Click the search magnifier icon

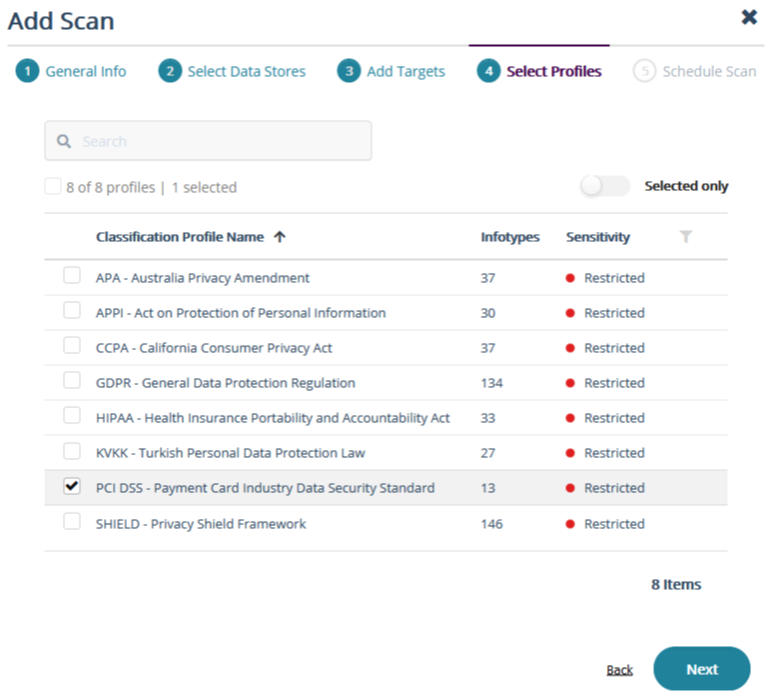(64, 142)
